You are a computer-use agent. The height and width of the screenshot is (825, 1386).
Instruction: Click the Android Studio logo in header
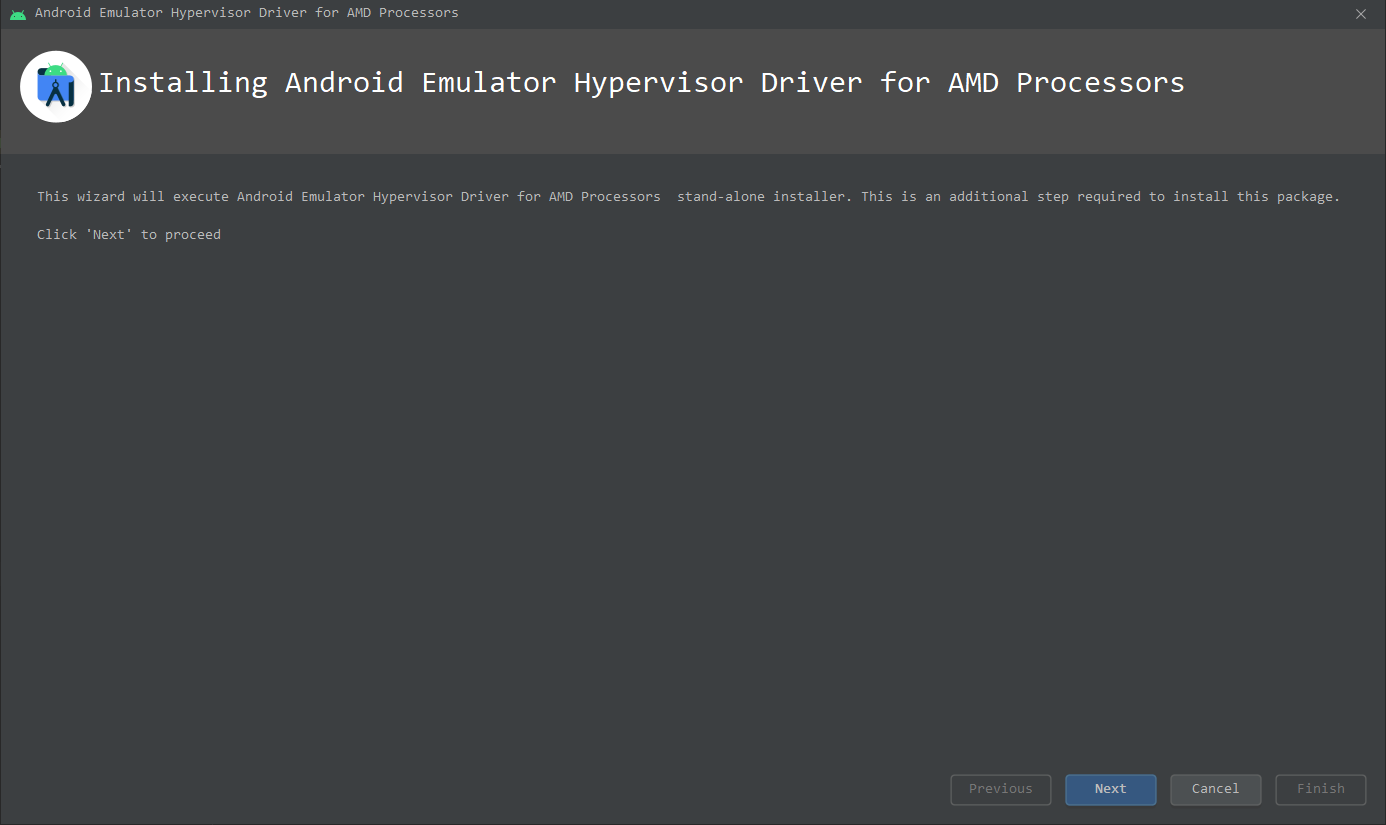pyautogui.click(x=56, y=87)
